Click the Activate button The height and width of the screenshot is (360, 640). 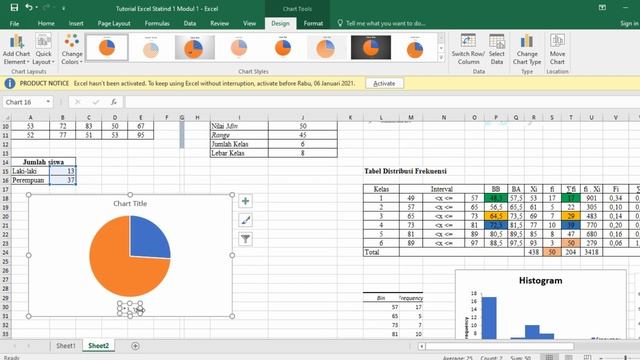coord(384,83)
